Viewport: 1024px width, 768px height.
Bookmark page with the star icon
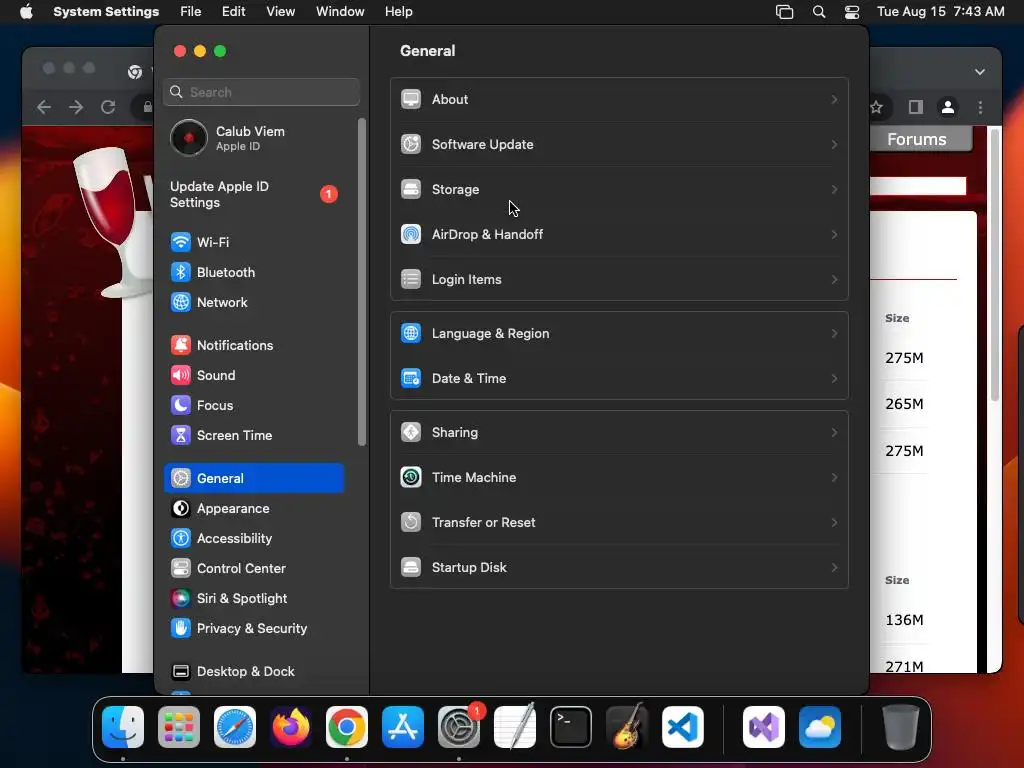pos(876,107)
